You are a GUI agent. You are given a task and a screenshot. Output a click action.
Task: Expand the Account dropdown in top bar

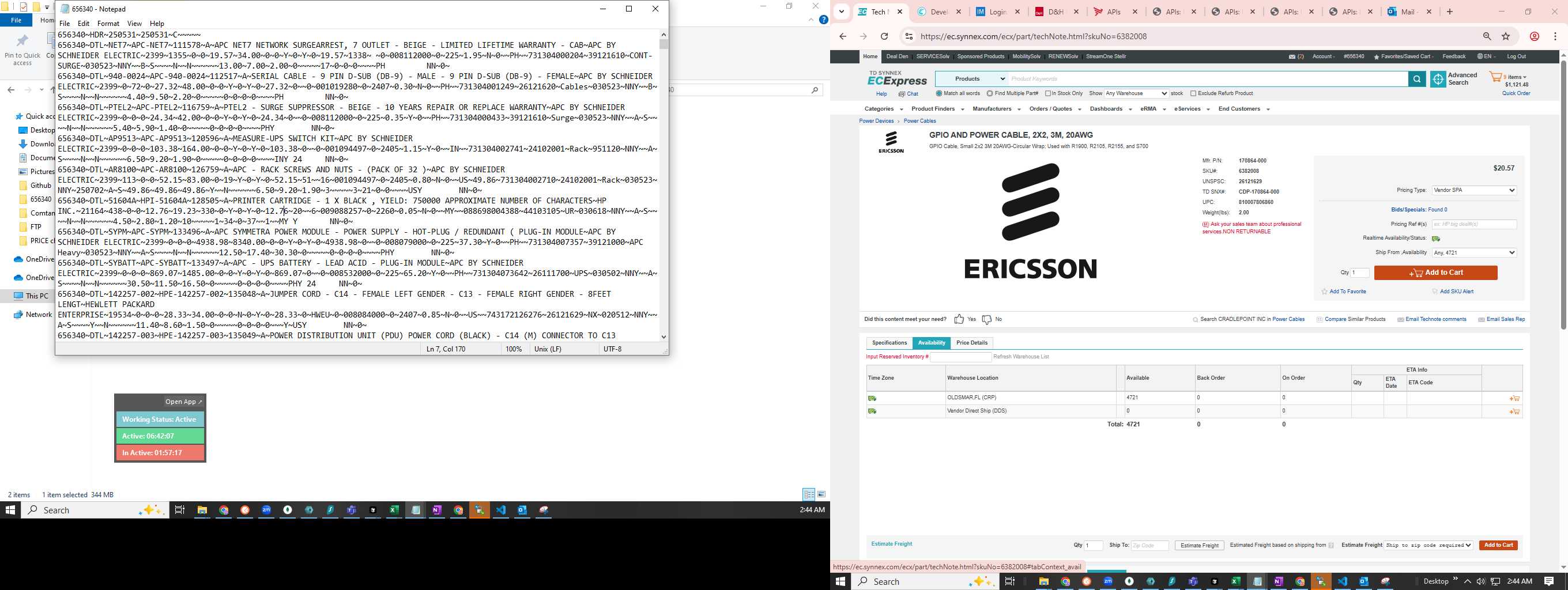[1324, 56]
